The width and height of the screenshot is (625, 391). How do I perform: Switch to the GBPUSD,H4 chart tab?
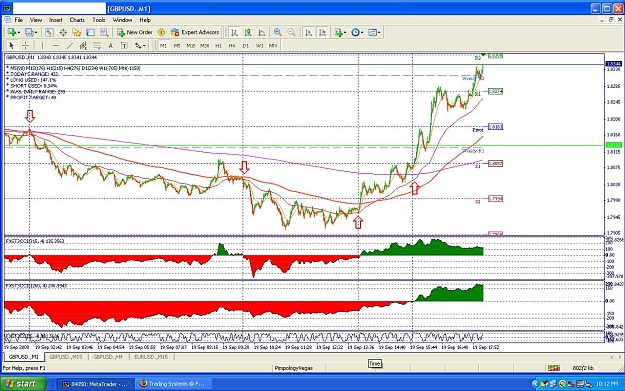click(x=108, y=357)
